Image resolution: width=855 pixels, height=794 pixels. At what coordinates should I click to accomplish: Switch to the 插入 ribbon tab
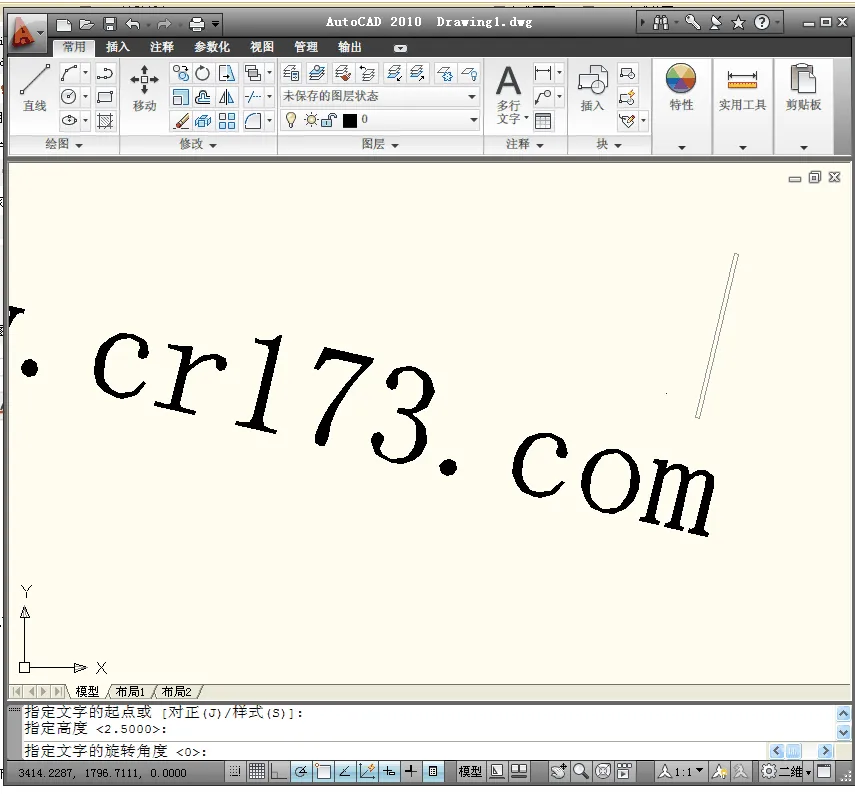coord(117,47)
